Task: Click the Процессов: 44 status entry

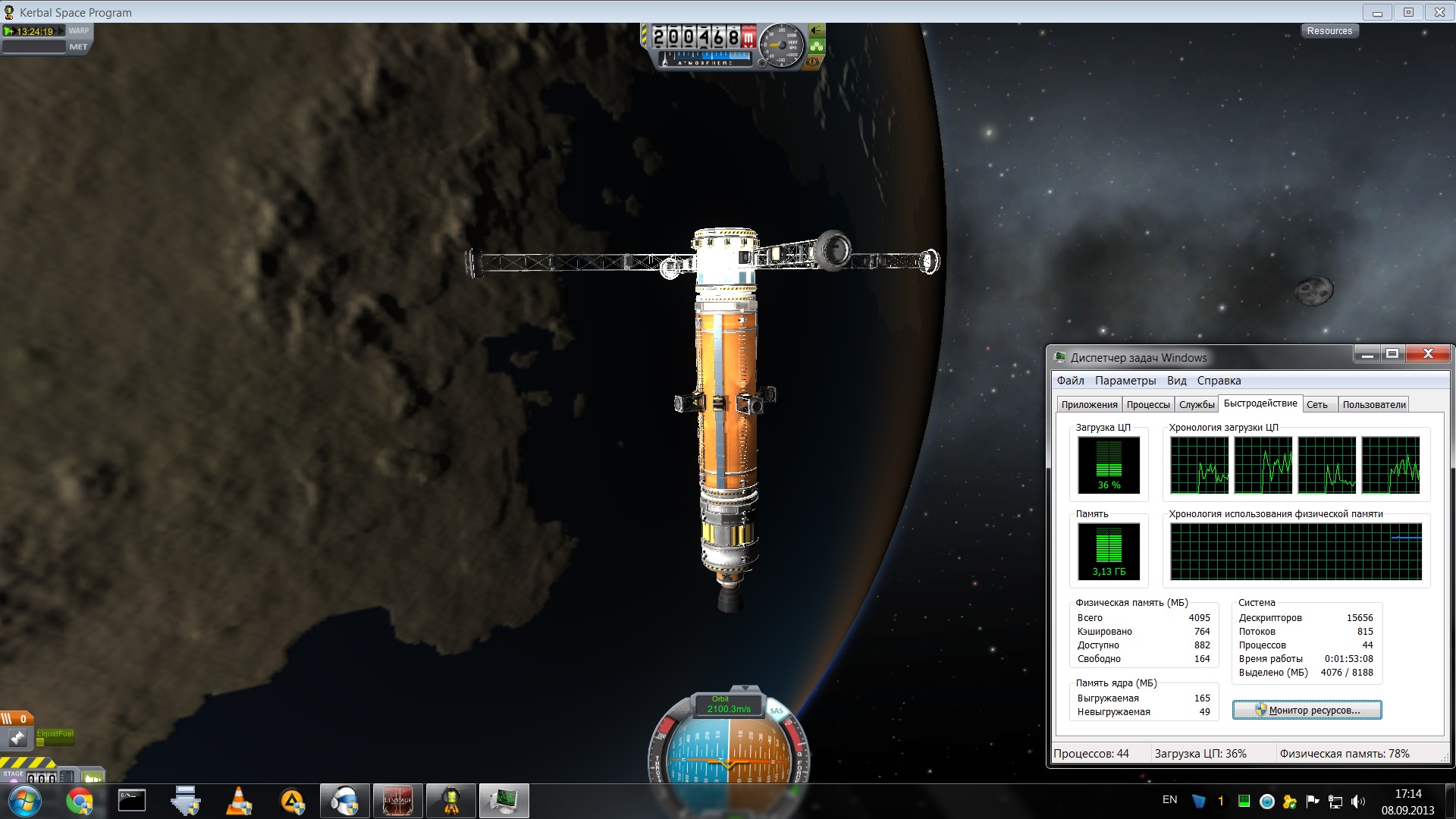Action: pyautogui.click(x=1091, y=754)
